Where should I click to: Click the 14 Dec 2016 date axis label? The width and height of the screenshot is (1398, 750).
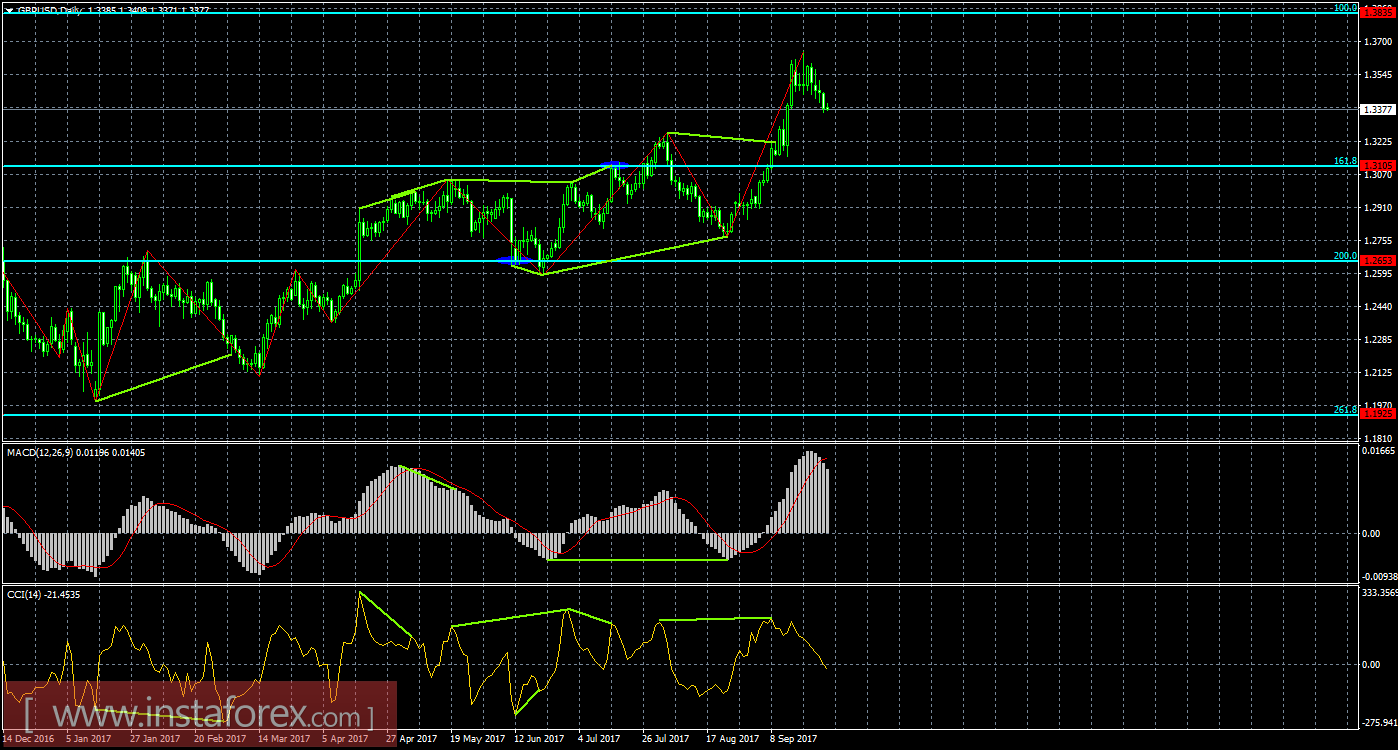tap(30, 740)
